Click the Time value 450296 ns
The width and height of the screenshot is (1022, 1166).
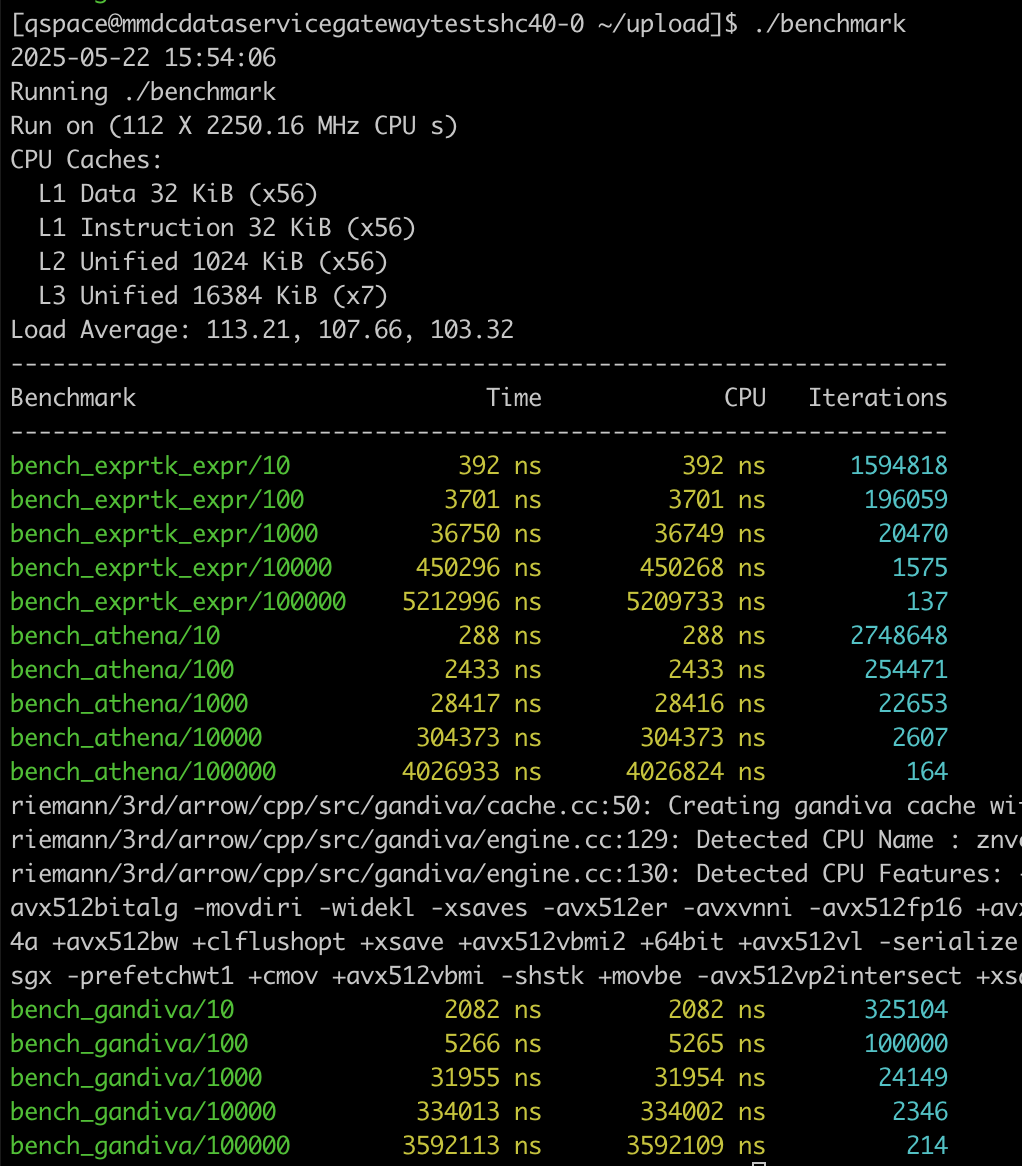pyautogui.click(x=479, y=568)
